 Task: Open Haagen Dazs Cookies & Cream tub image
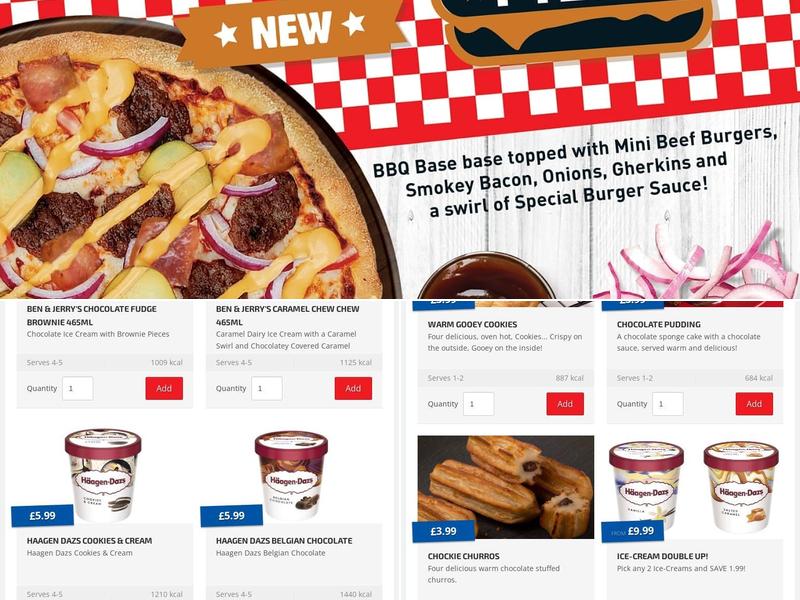(x=103, y=475)
